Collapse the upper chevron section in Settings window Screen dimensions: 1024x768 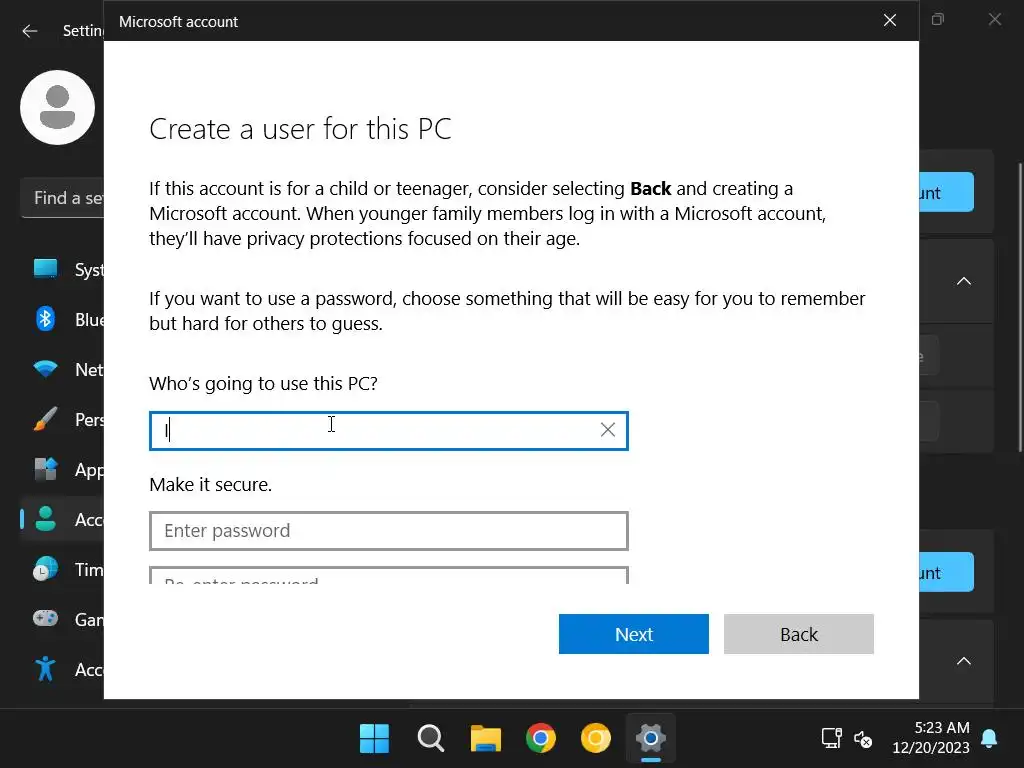pos(963,281)
